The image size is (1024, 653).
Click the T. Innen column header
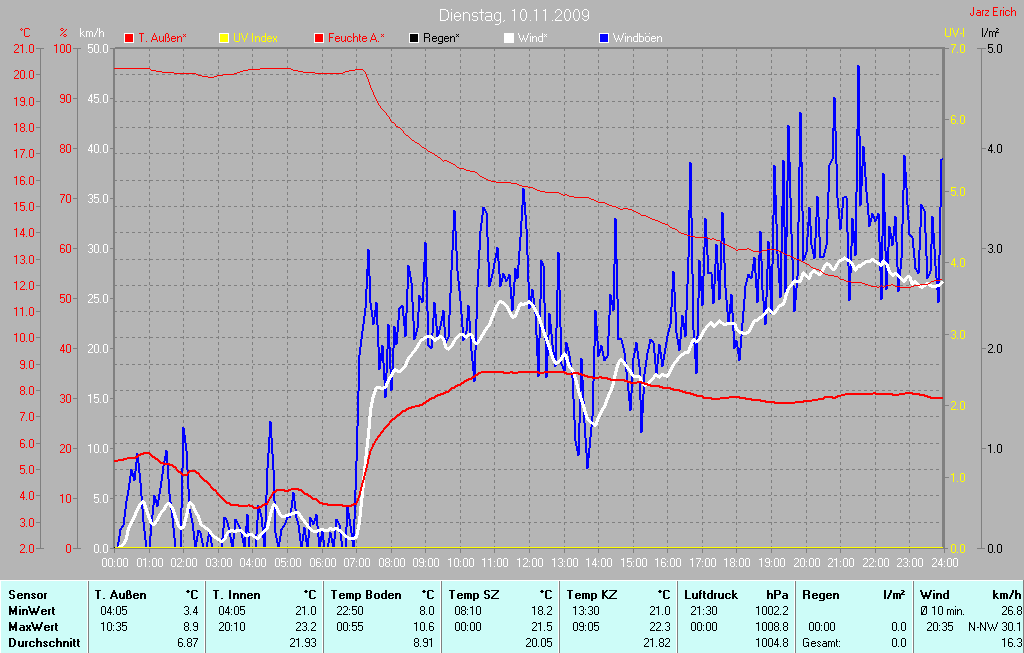[235, 595]
